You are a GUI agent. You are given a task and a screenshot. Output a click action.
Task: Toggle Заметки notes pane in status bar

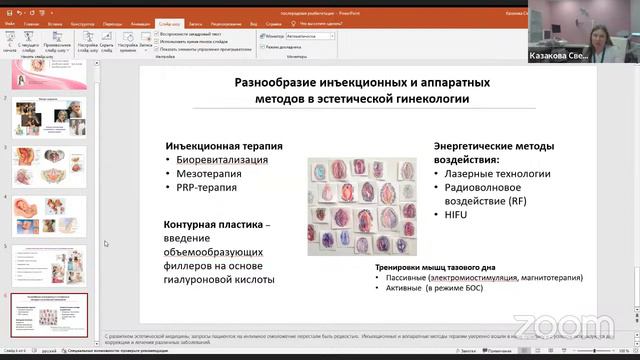click(466, 351)
